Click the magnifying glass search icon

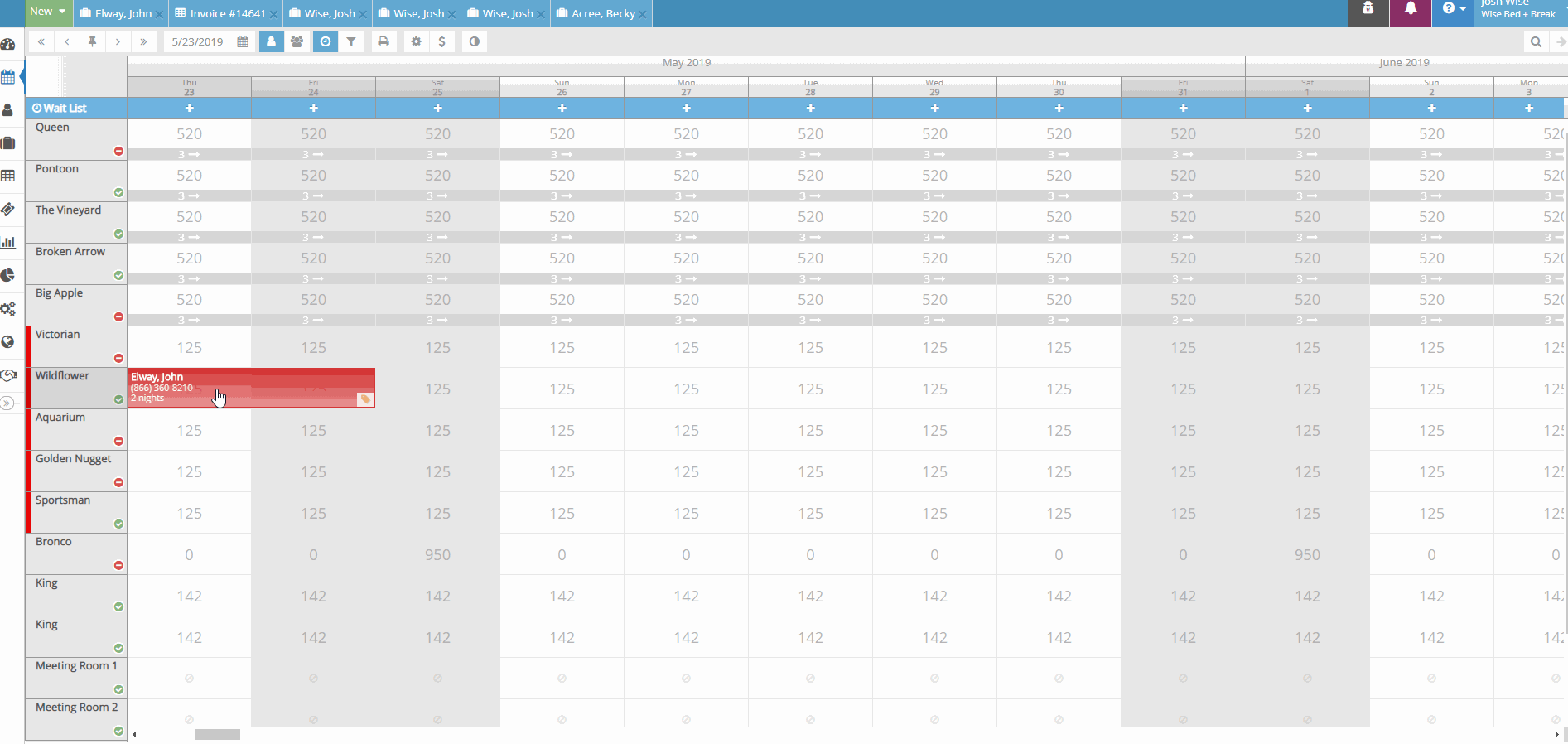coord(1536,41)
